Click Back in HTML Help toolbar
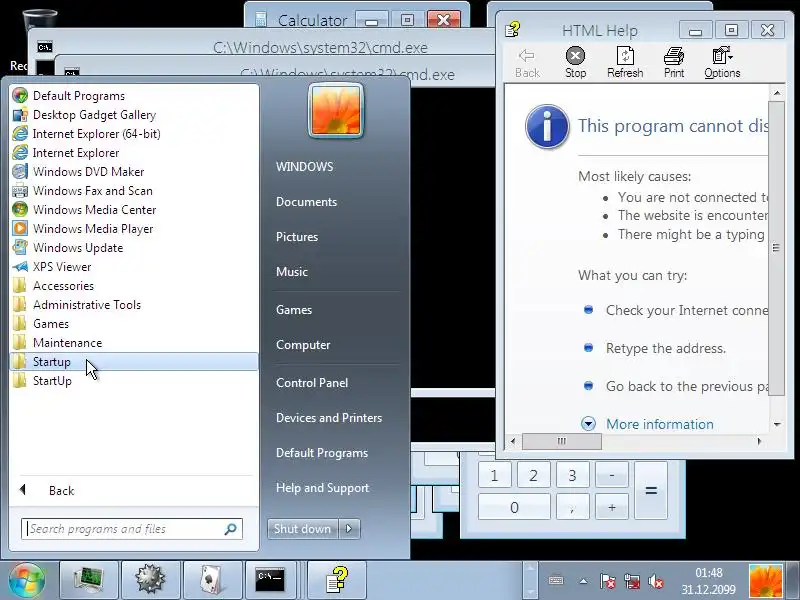This screenshot has height=600, width=800. click(527, 63)
